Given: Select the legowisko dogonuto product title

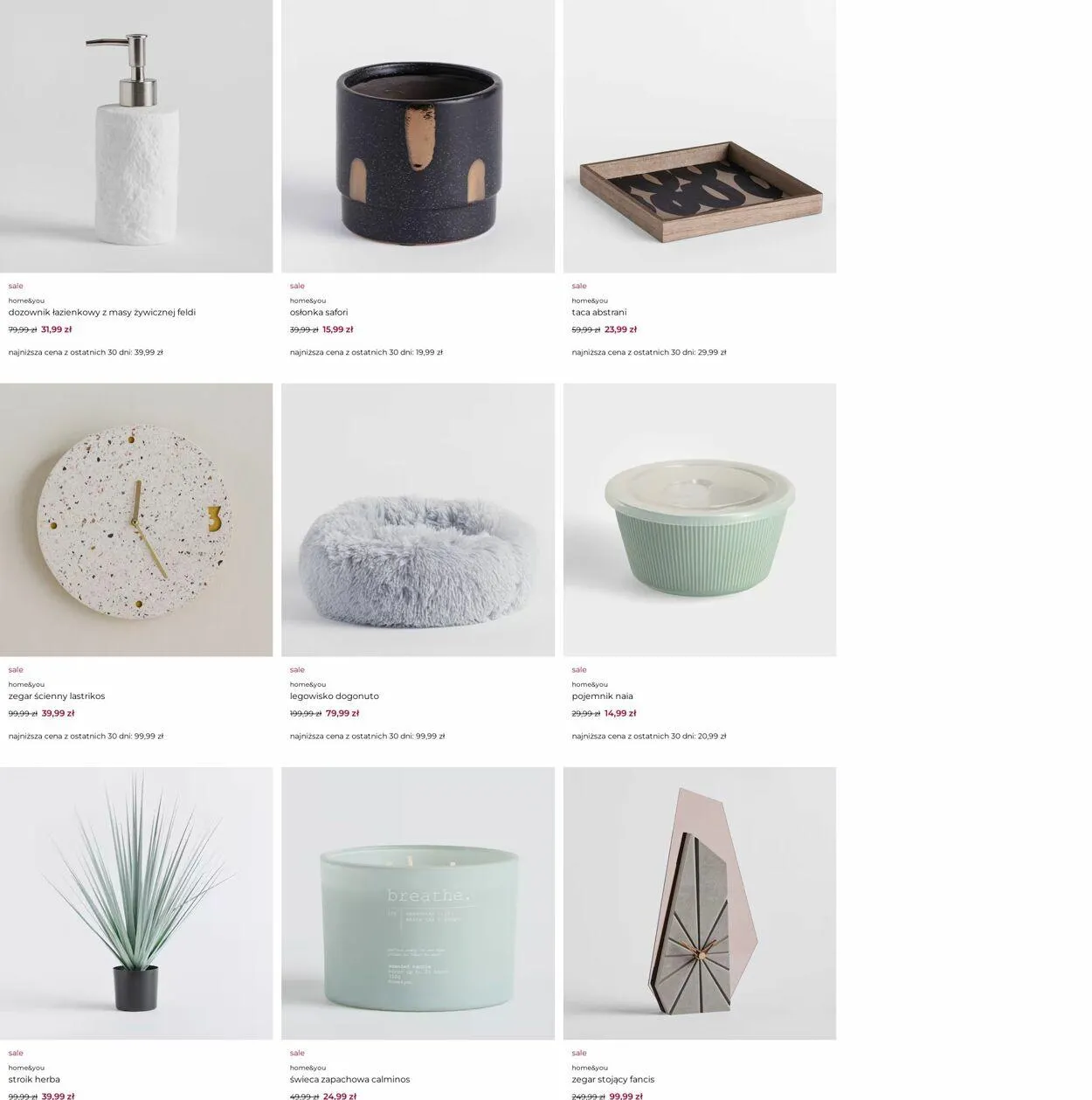Looking at the screenshot, I should pos(335,696).
